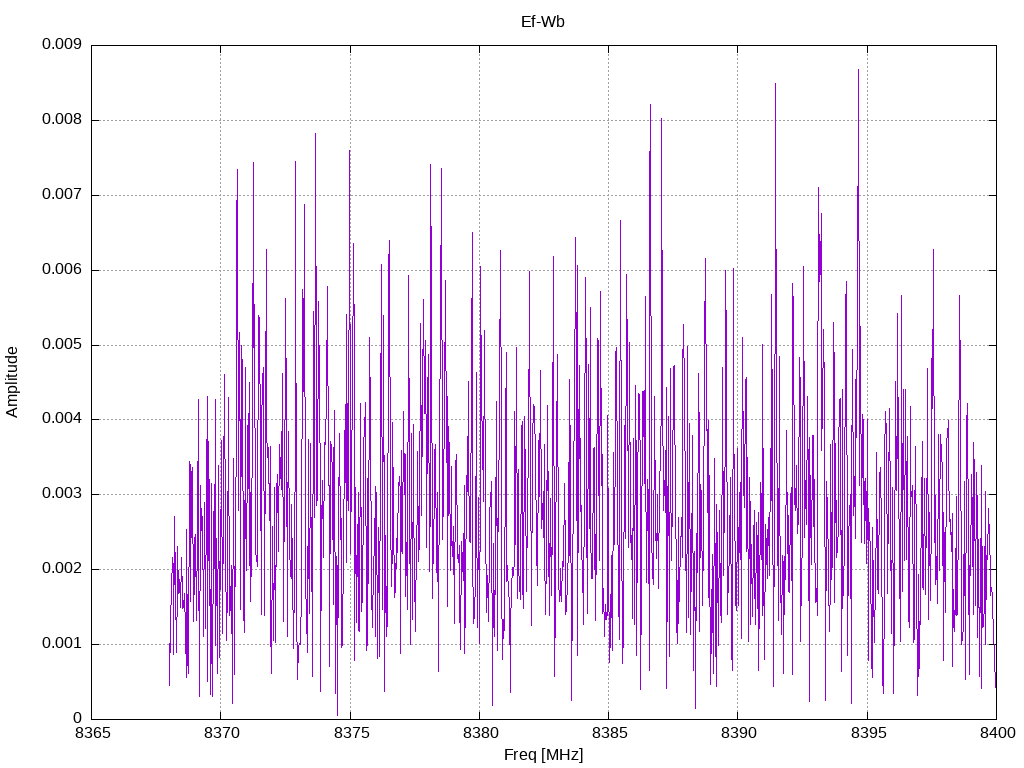Click the plot title 'Ef-Wb'
The width and height of the screenshot is (1024, 768).
click(x=543, y=22)
